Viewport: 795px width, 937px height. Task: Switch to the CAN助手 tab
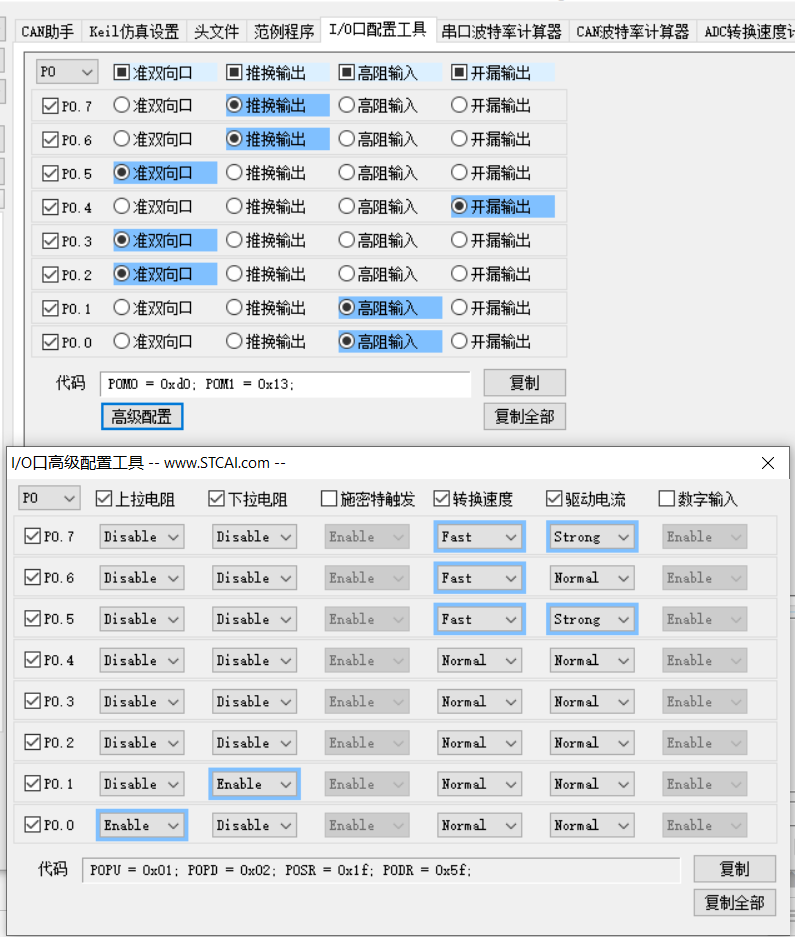(x=47, y=31)
